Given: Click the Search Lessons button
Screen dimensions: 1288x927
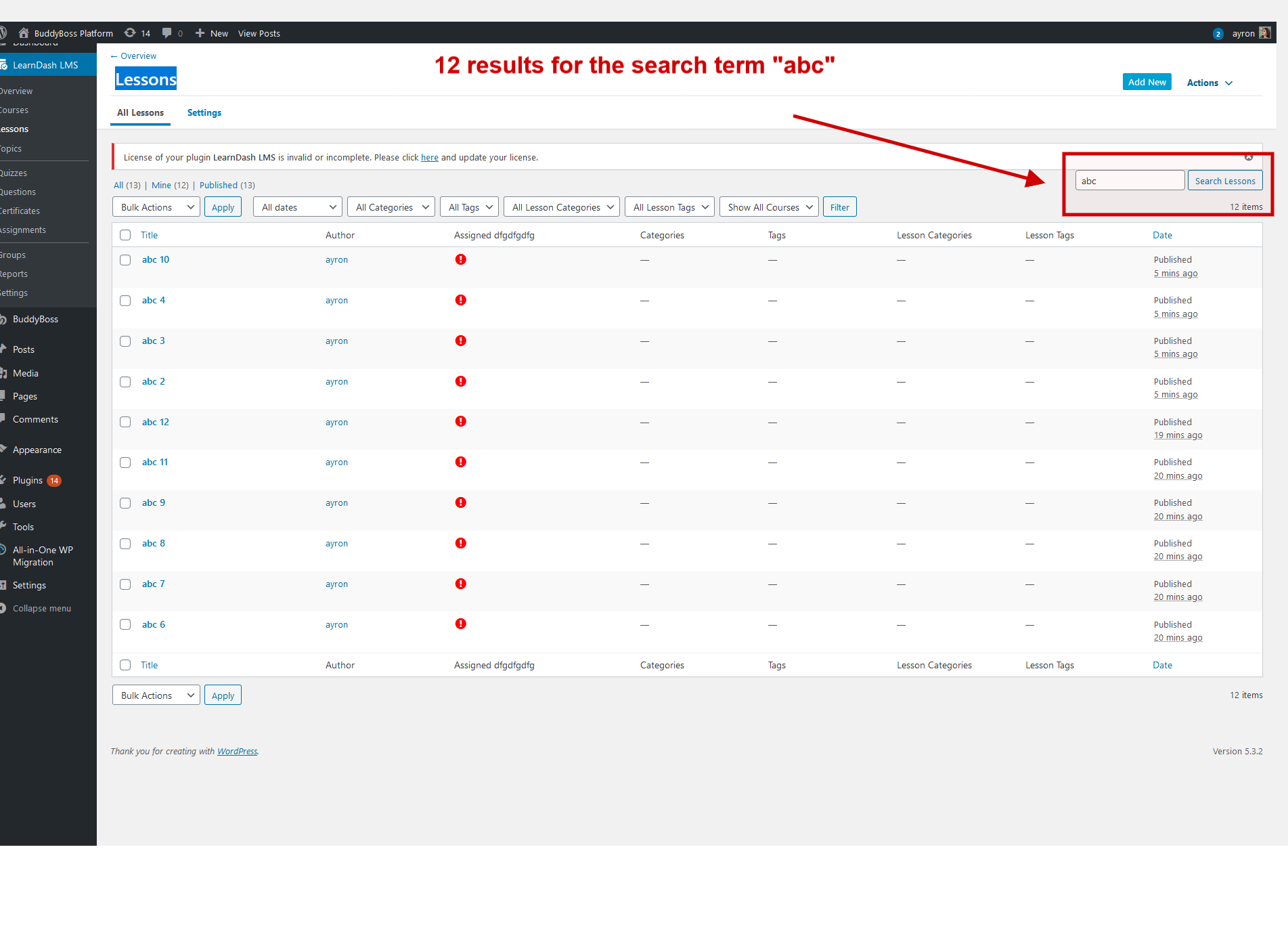Looking at the screenshot, I should [1225, 181].
